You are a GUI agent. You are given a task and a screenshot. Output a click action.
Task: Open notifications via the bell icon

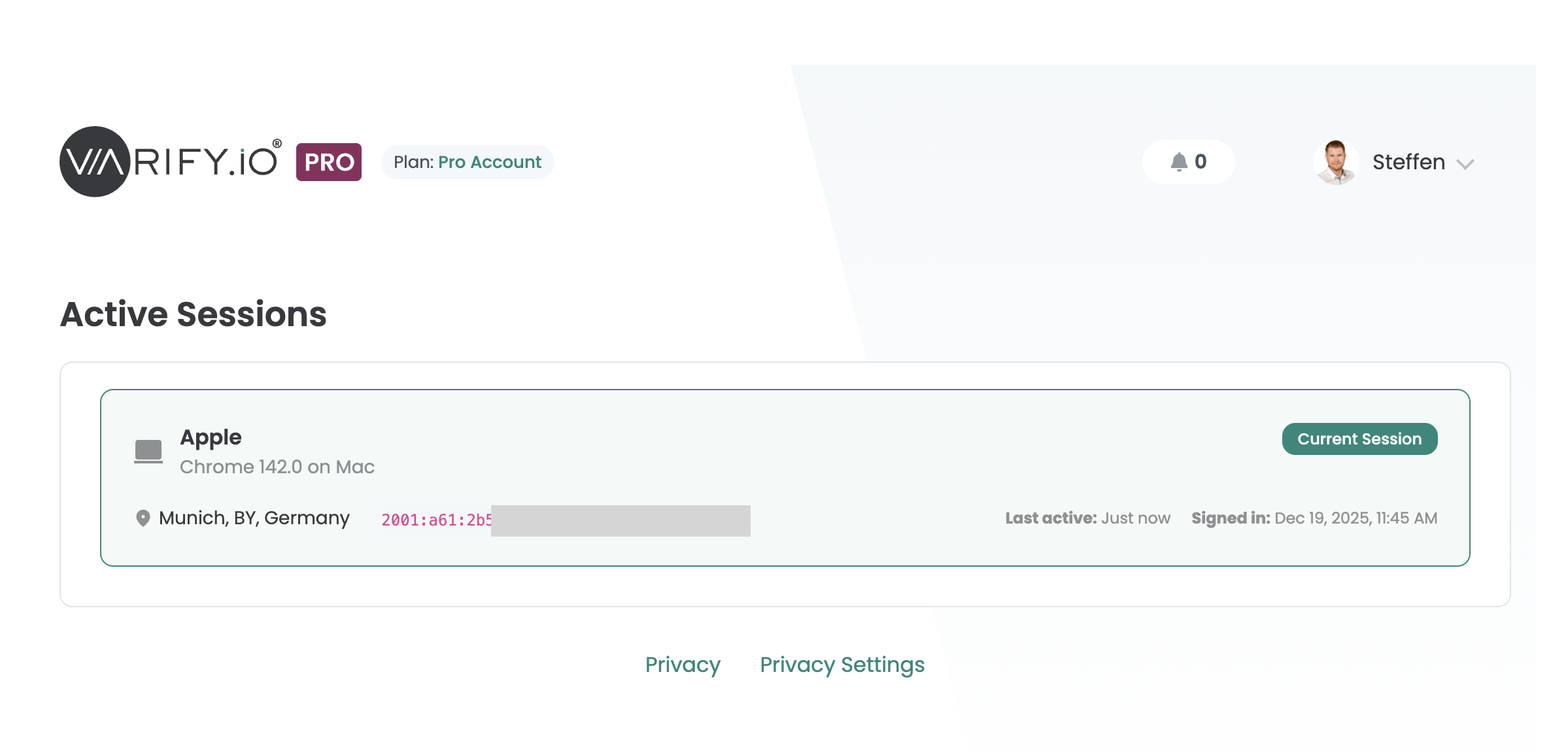[x=1178, y=162]
